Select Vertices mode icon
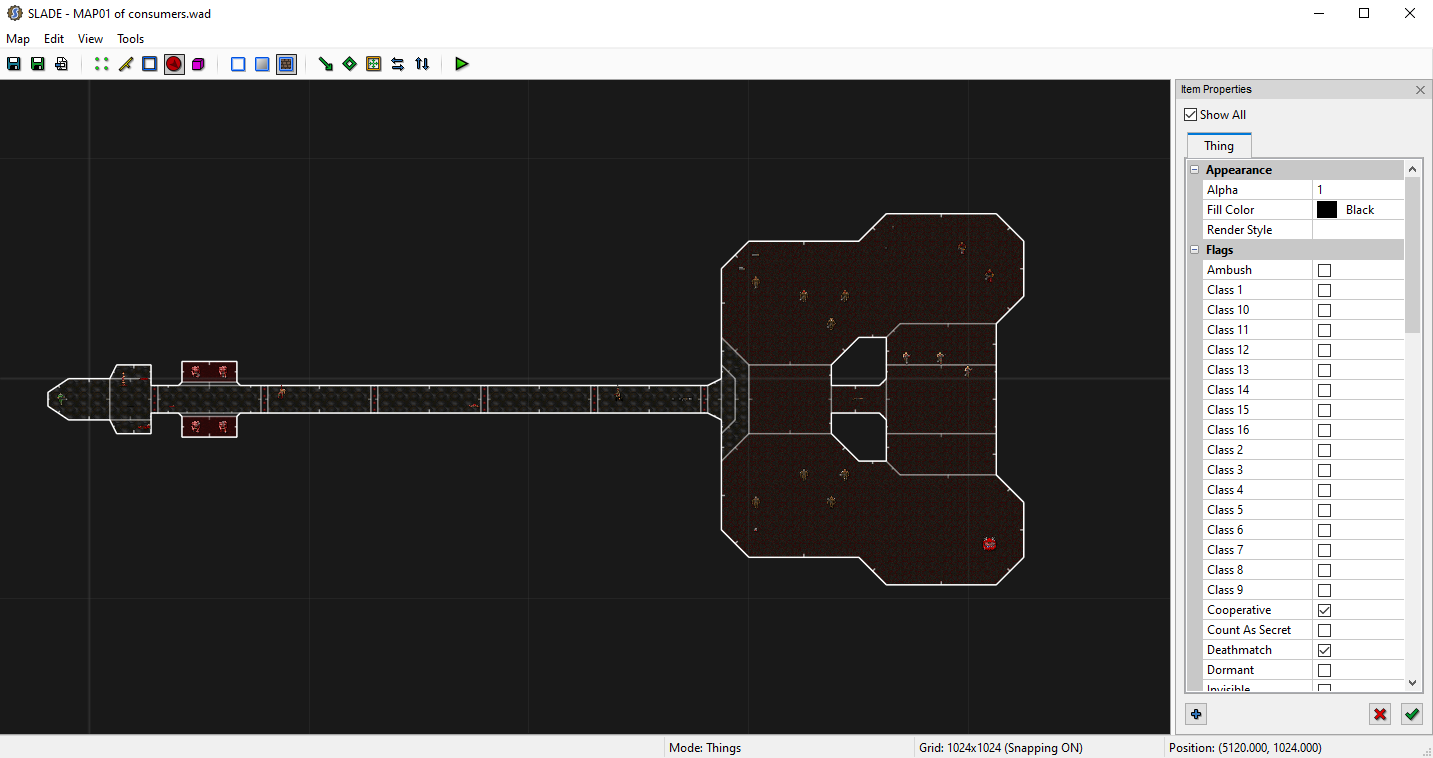1433x758 pixels. point(101,64)
